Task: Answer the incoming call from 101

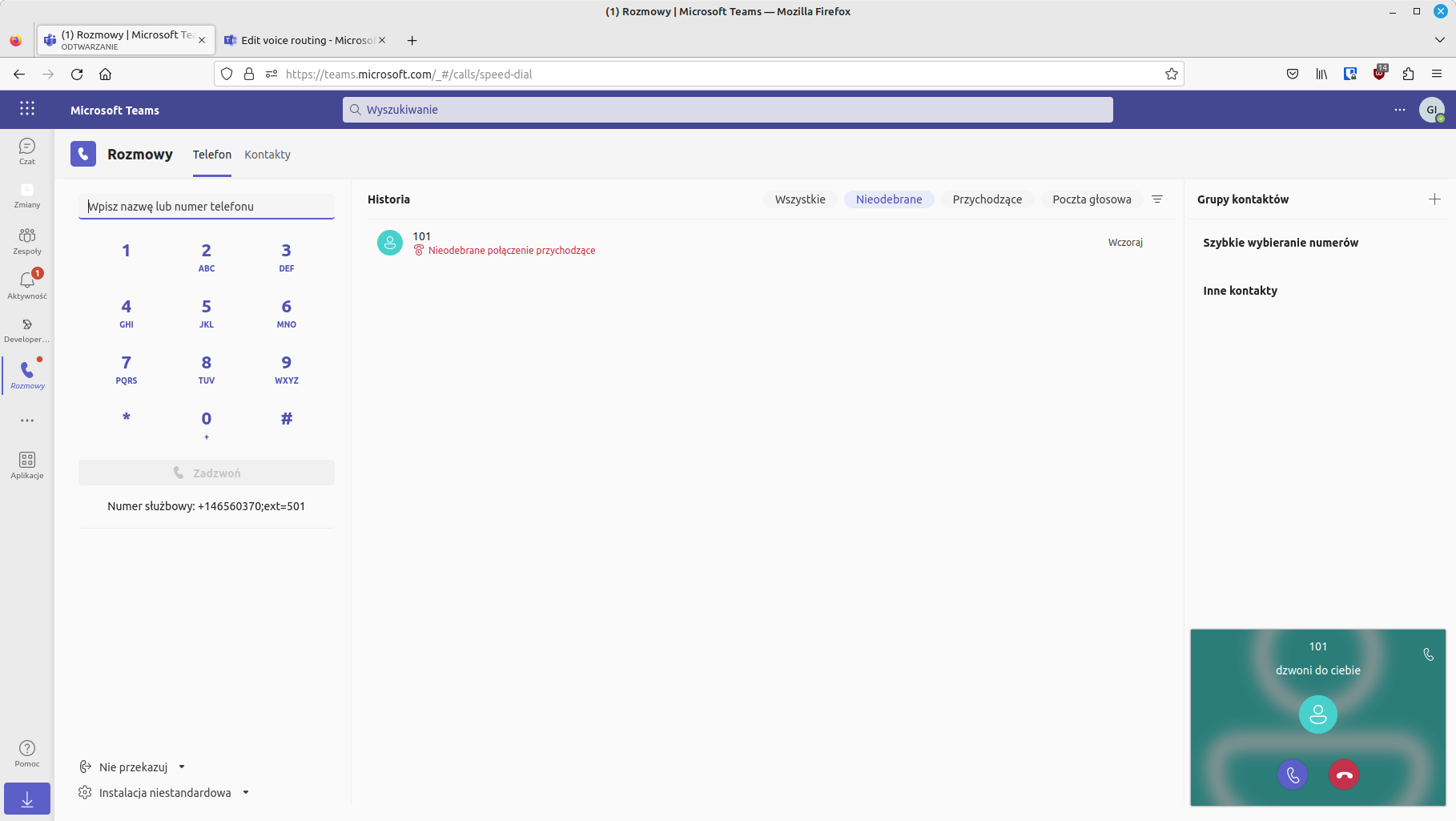Action: pyautogui.click(x=1293, y=775)
